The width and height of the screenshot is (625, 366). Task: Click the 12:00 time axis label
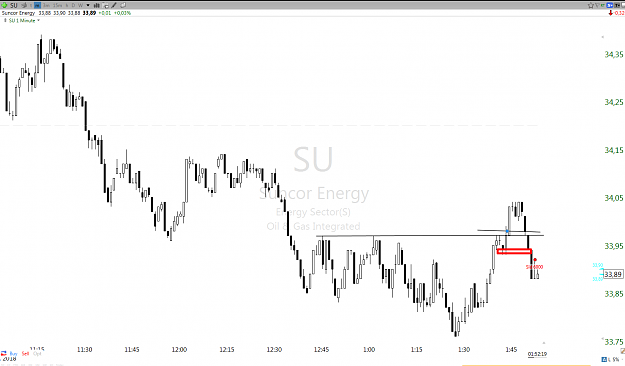179,350
